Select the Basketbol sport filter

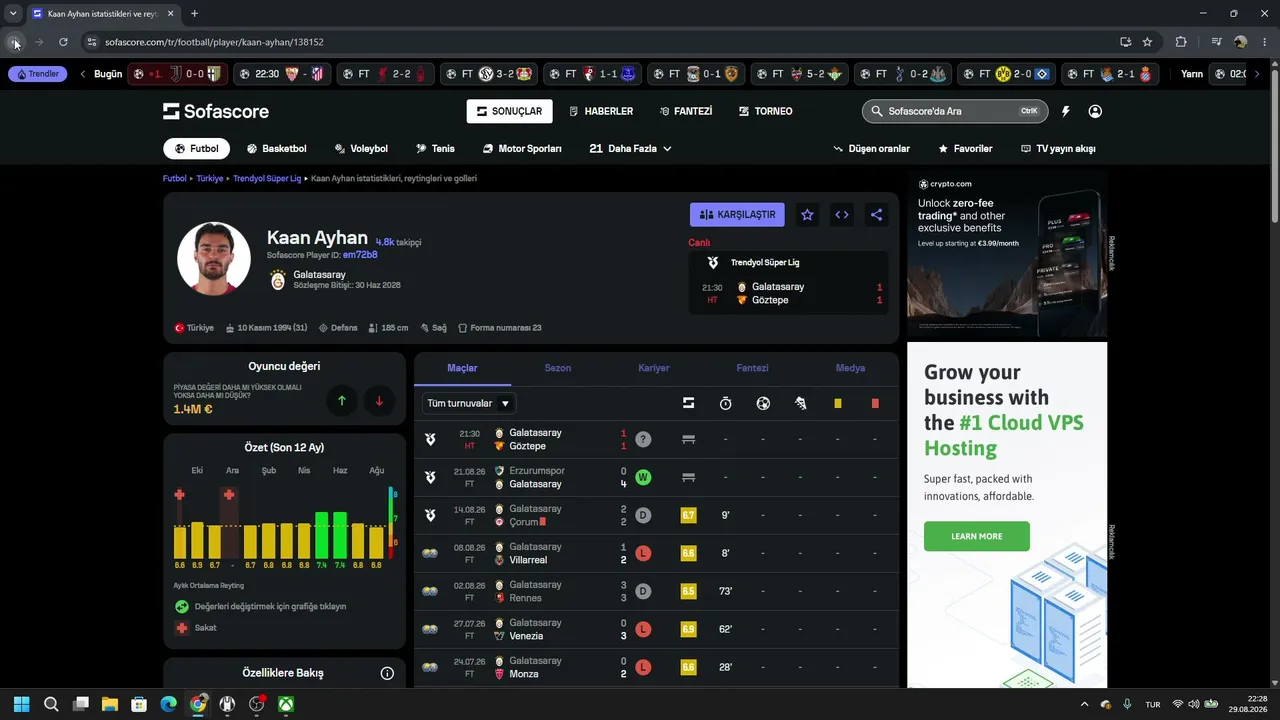[x=277, y=149]
